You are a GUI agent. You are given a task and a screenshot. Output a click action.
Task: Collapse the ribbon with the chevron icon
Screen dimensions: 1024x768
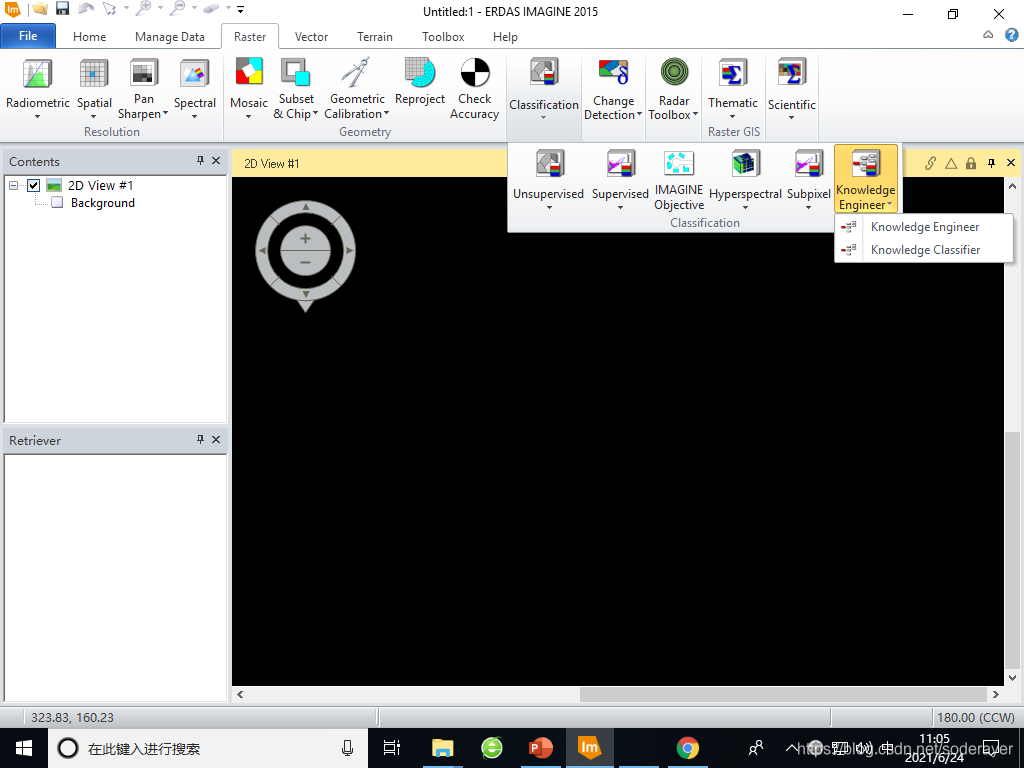point(988,35)
